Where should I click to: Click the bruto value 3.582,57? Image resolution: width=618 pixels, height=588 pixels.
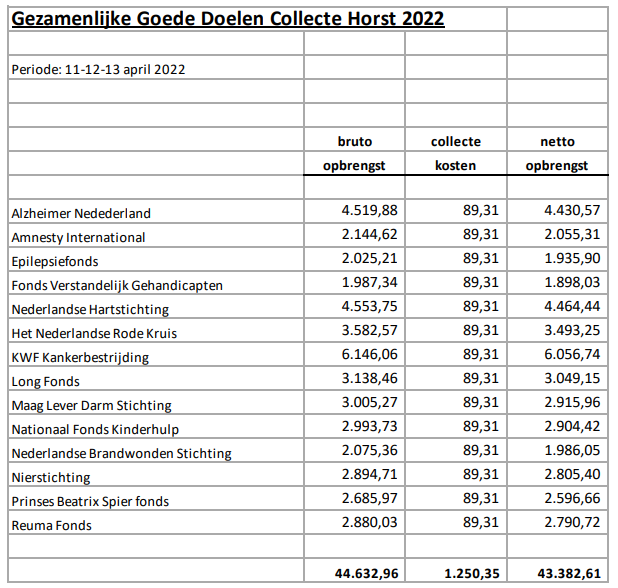click(x=369, y=331)
